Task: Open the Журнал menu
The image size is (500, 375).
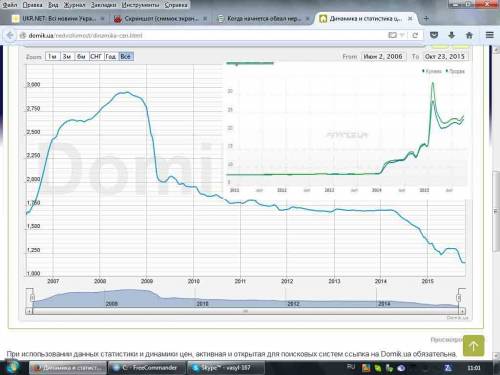Action: coord(74,5)
